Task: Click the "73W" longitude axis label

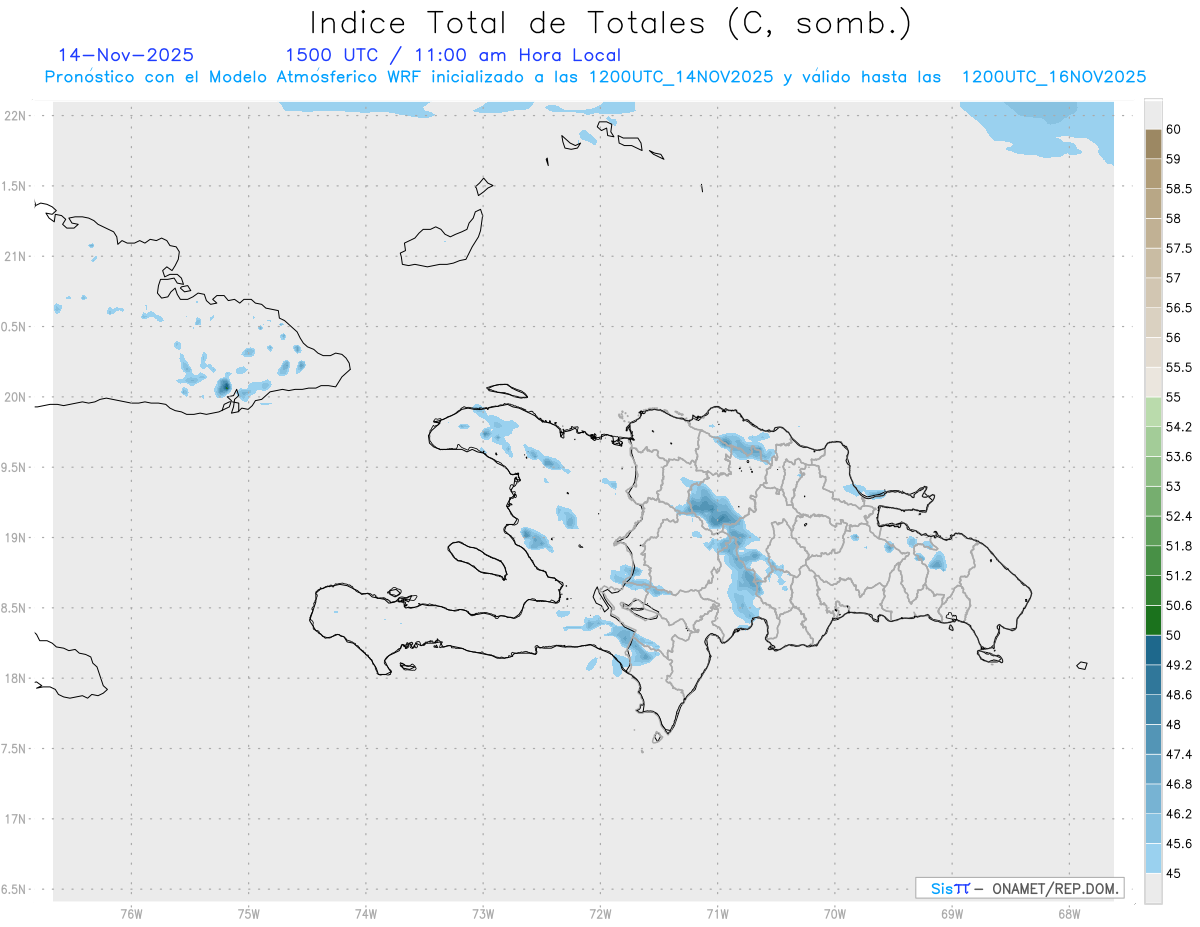Action: coord(483,914)
